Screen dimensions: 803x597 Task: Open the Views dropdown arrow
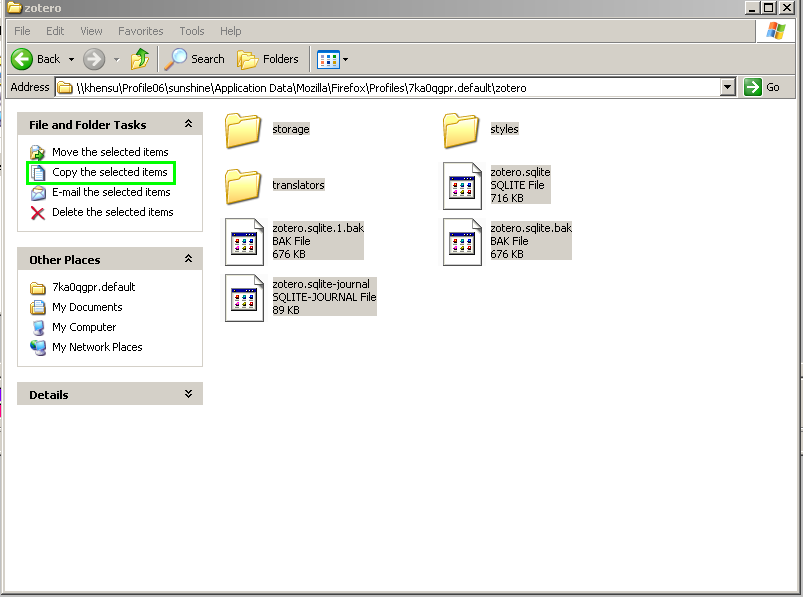[x=346, y=59]
